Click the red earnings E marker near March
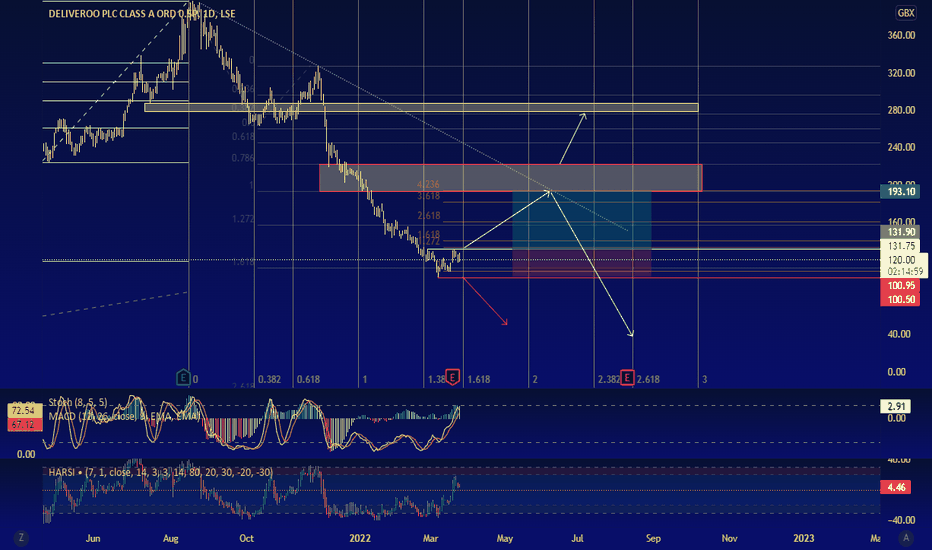 (453, 377)
